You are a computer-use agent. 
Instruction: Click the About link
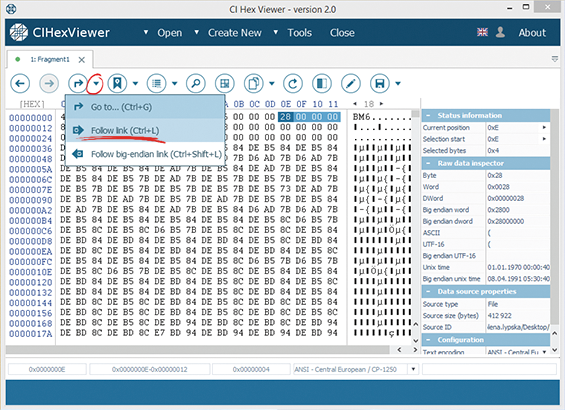532,33
